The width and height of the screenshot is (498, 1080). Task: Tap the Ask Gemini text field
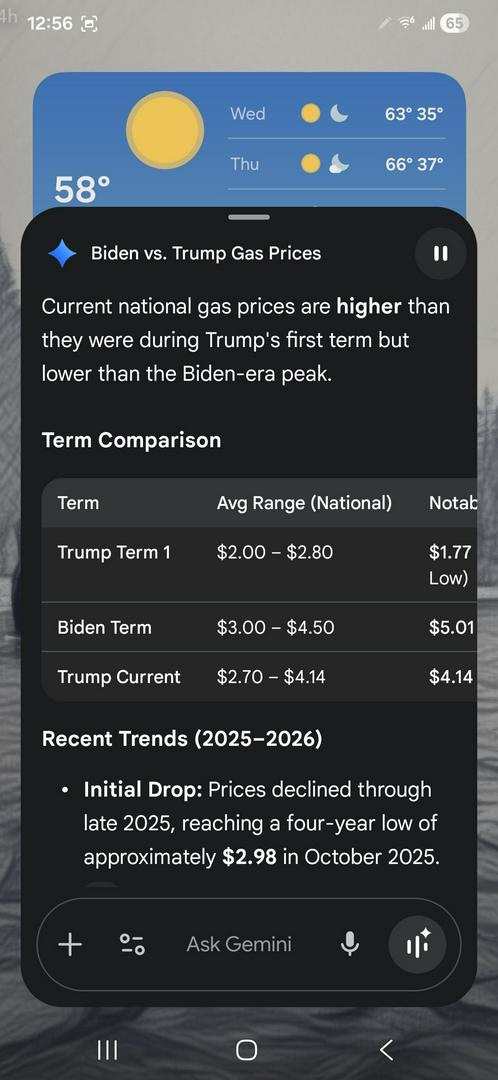tap(239, 944)
